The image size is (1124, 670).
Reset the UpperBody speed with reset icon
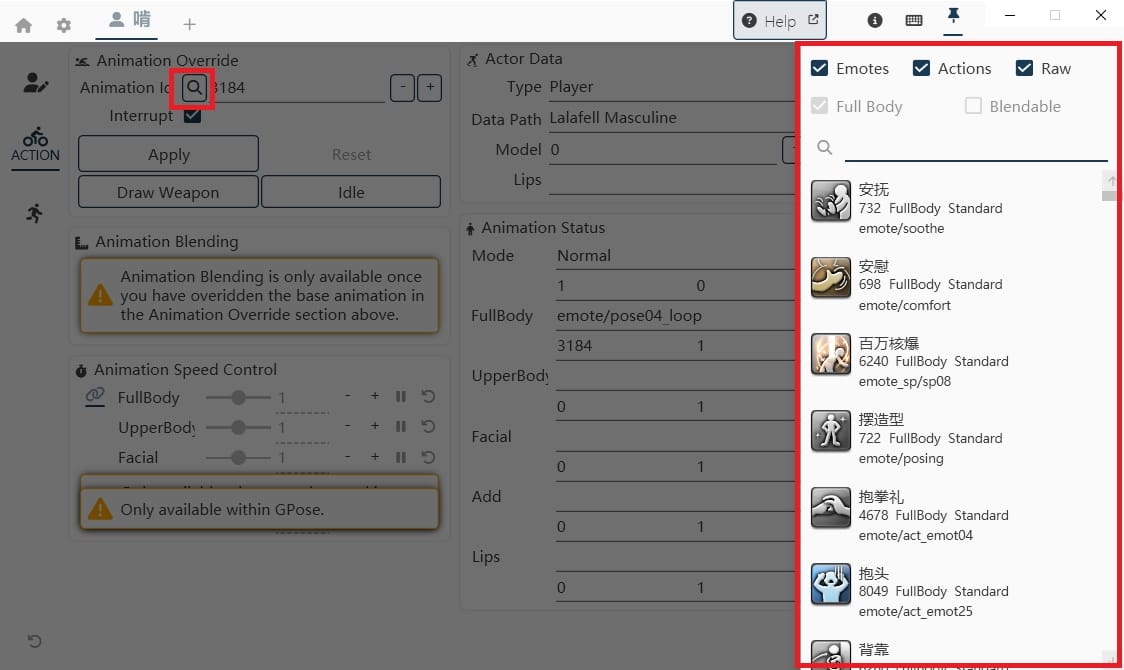[428, 426]
